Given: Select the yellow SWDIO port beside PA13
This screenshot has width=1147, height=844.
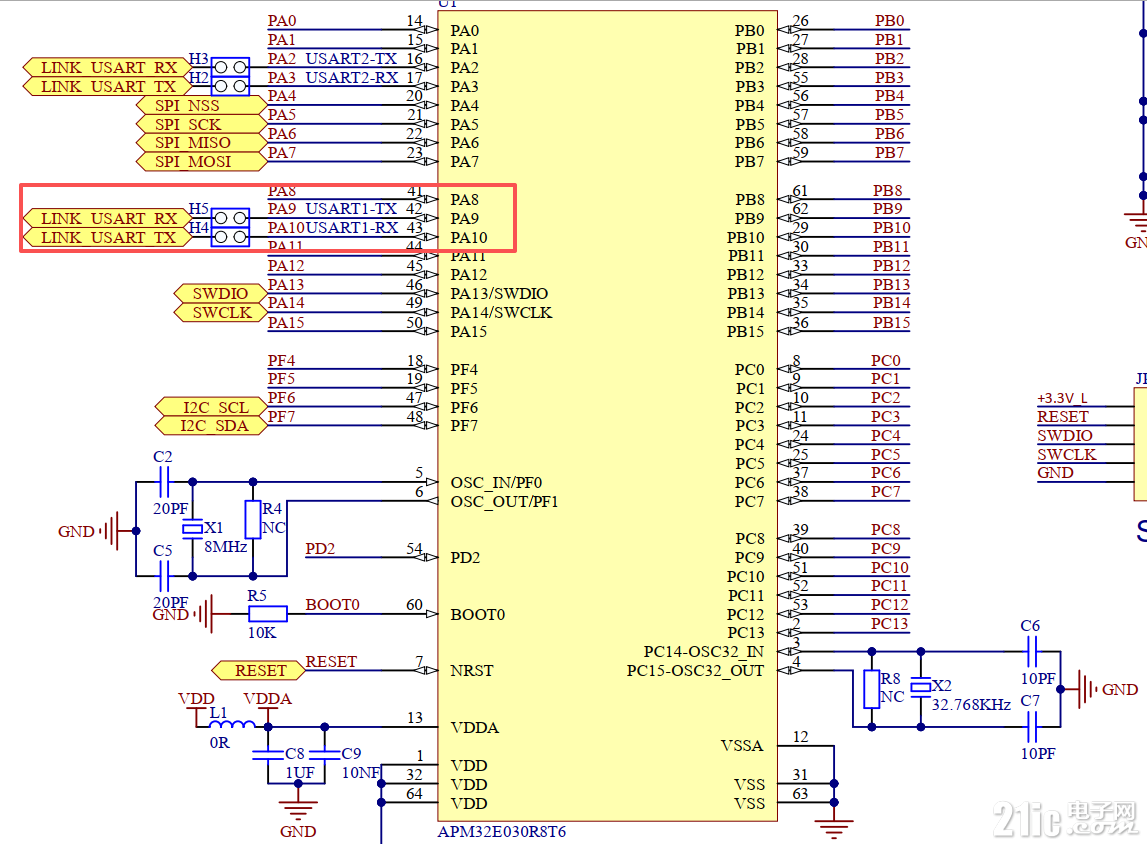Looking at the screenshot, I should pos(220,293).
